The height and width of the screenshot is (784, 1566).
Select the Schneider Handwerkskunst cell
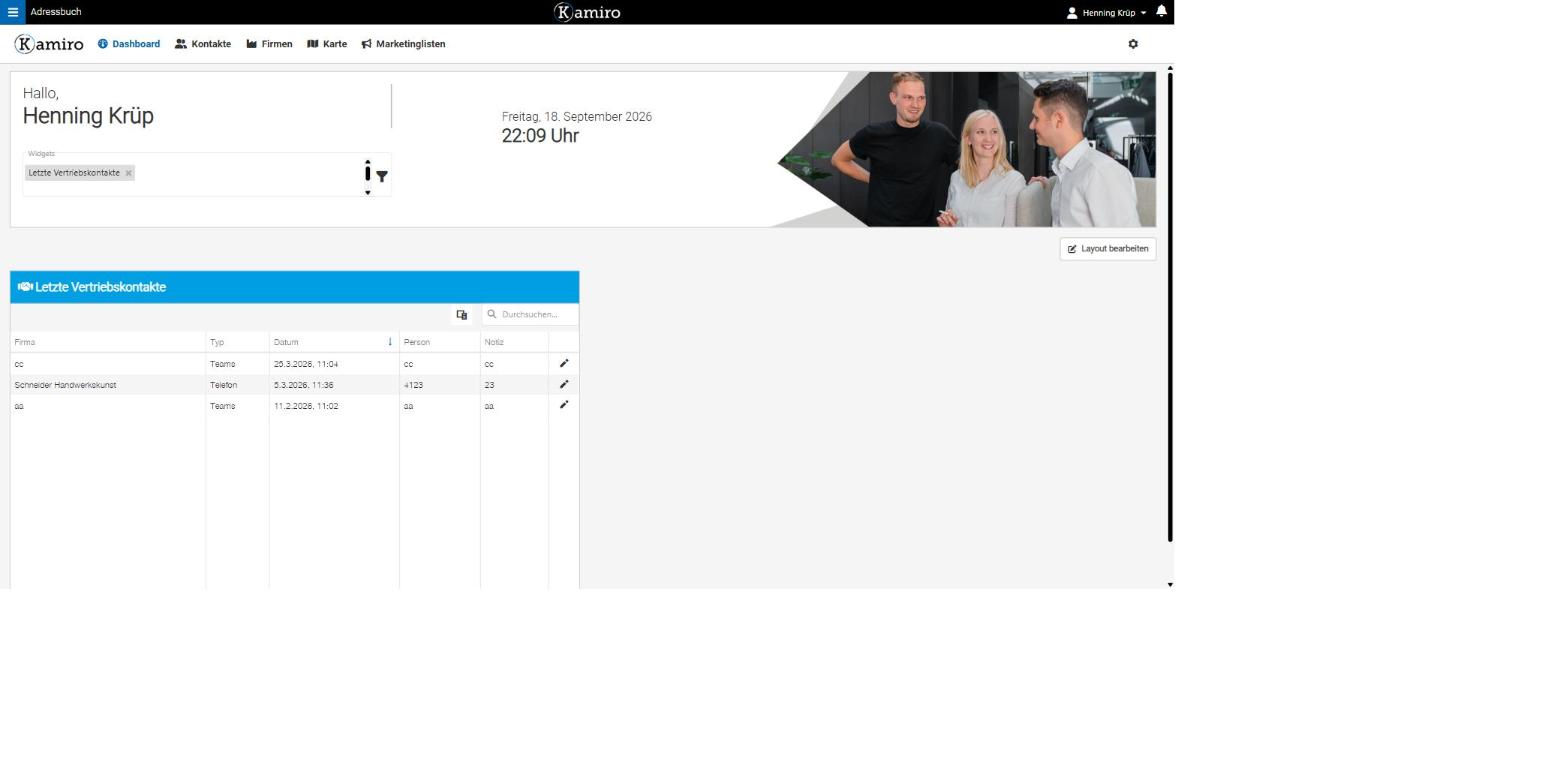[x=108, y=385]
